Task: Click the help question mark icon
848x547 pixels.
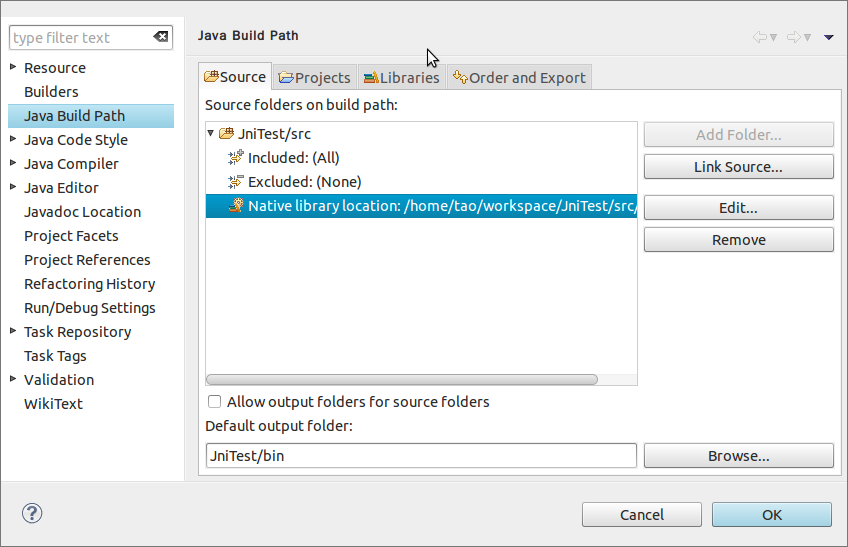Action: tap(32, 514)
